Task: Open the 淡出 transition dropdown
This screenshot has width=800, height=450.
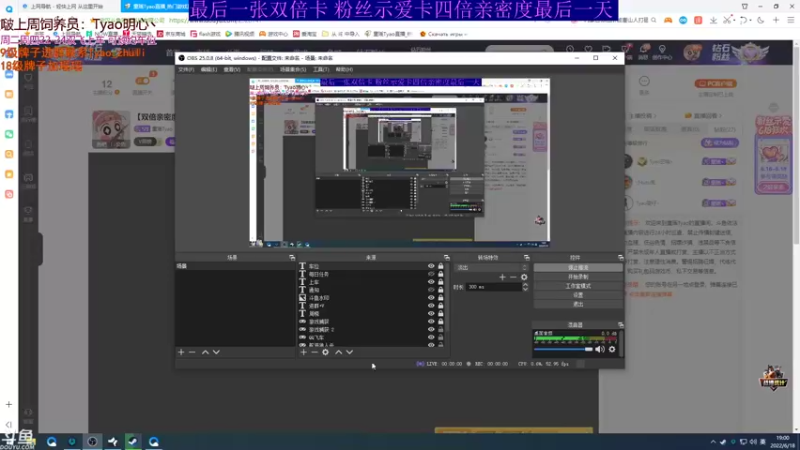Action: (492, 267)
